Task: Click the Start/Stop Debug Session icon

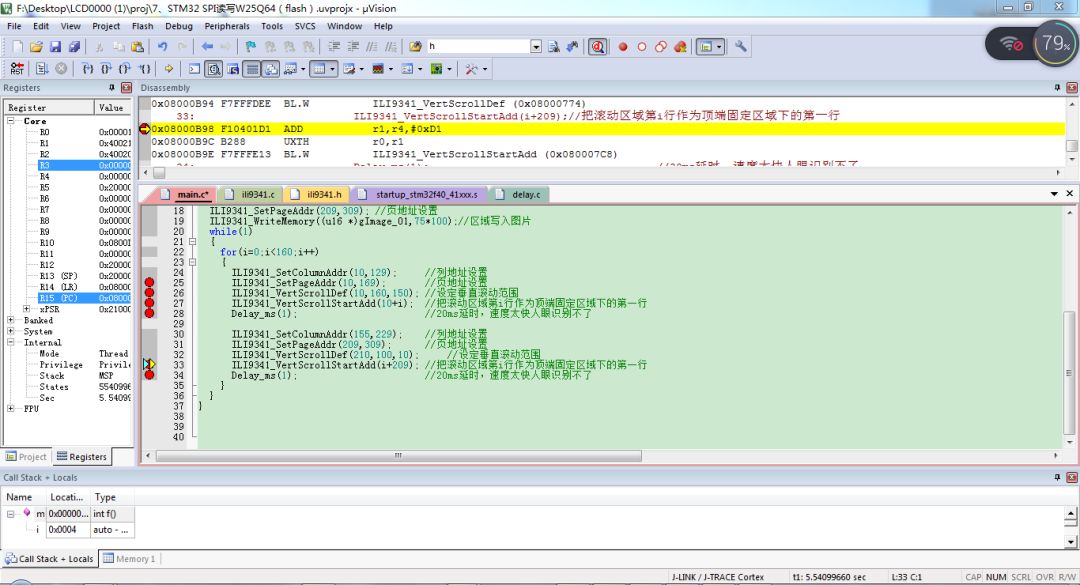Action: [x=597, y=46]
